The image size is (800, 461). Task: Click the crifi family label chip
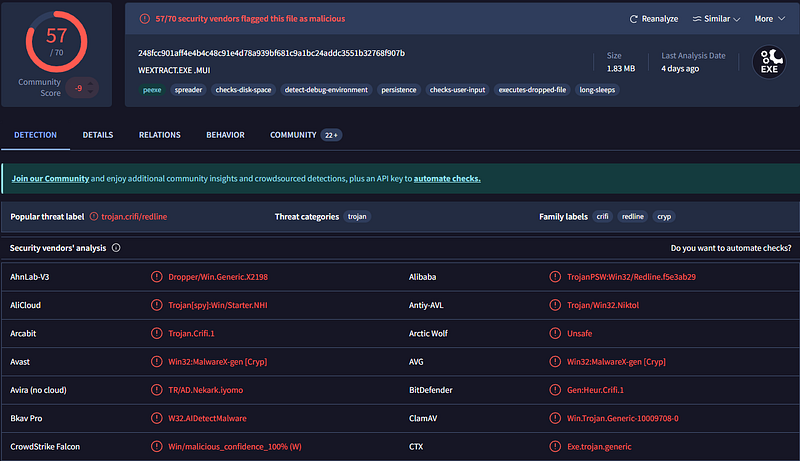tap(603, 217)
